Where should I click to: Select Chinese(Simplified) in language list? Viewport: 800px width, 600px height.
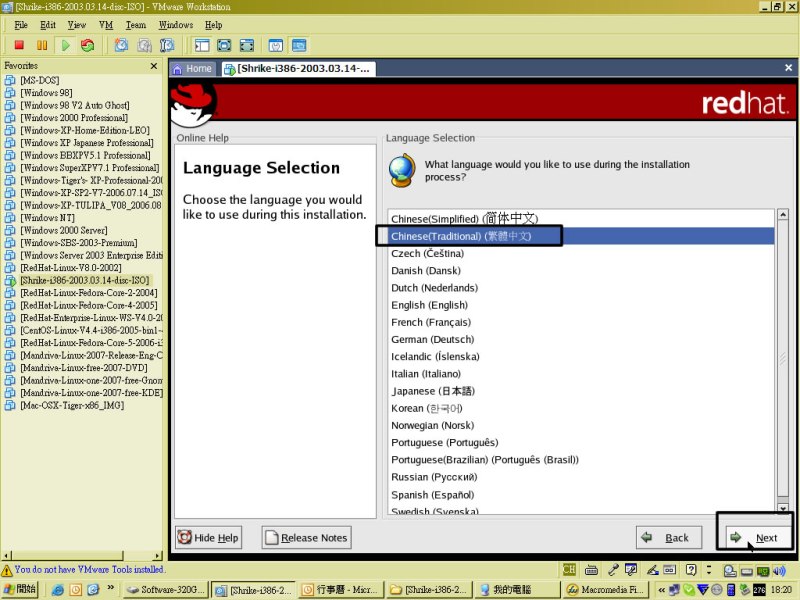click(x=581, y=219)
